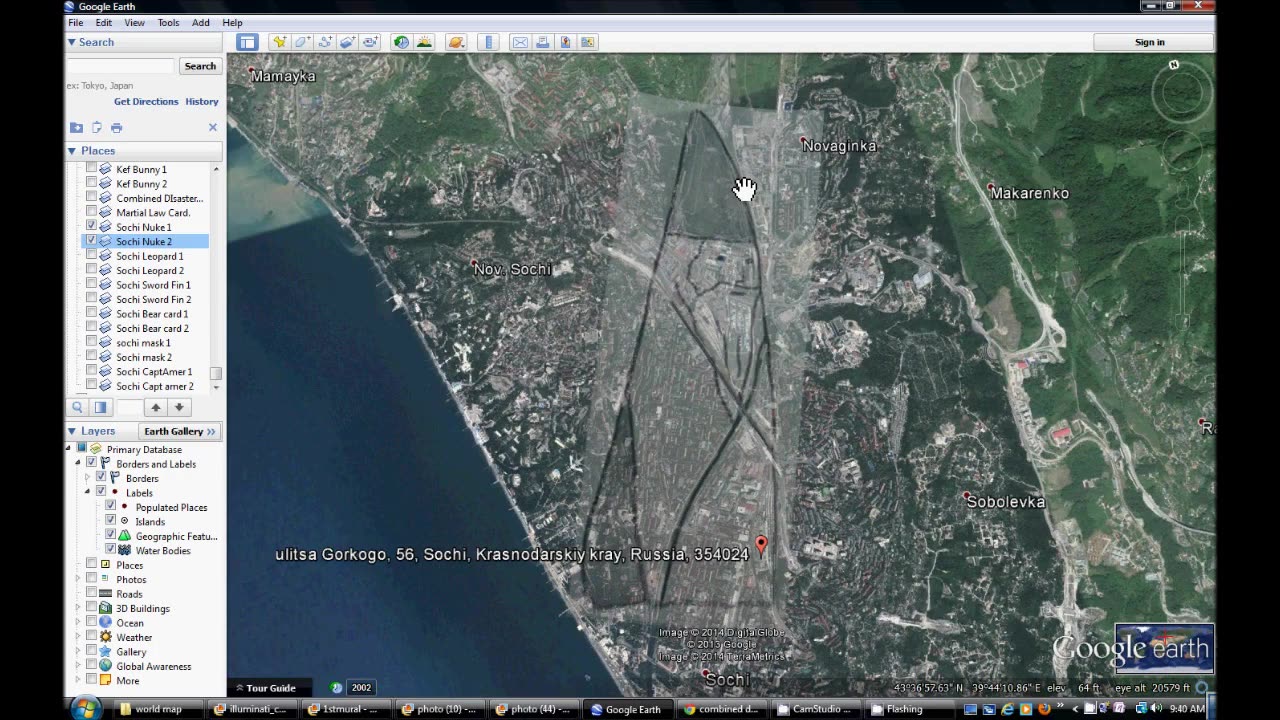Open the planet switcher icon

point(456,42)
